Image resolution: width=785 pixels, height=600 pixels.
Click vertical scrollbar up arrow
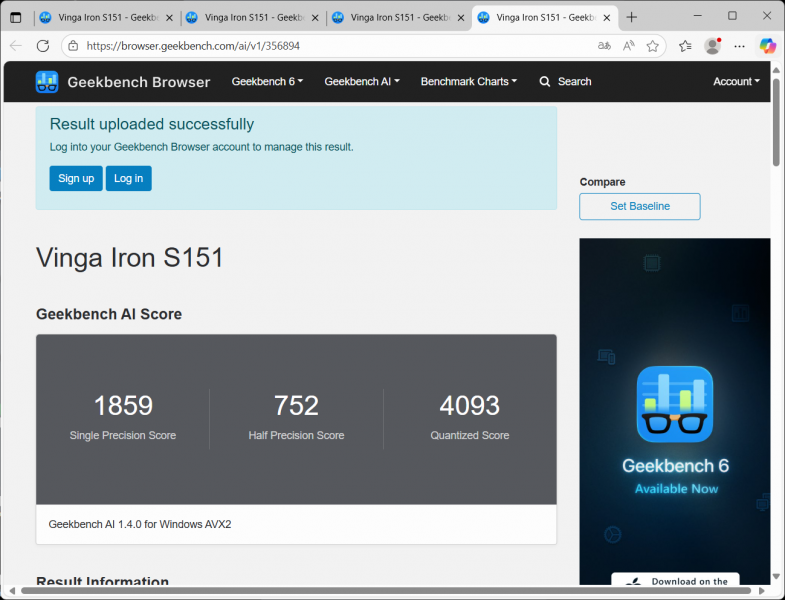coord(776,70)
